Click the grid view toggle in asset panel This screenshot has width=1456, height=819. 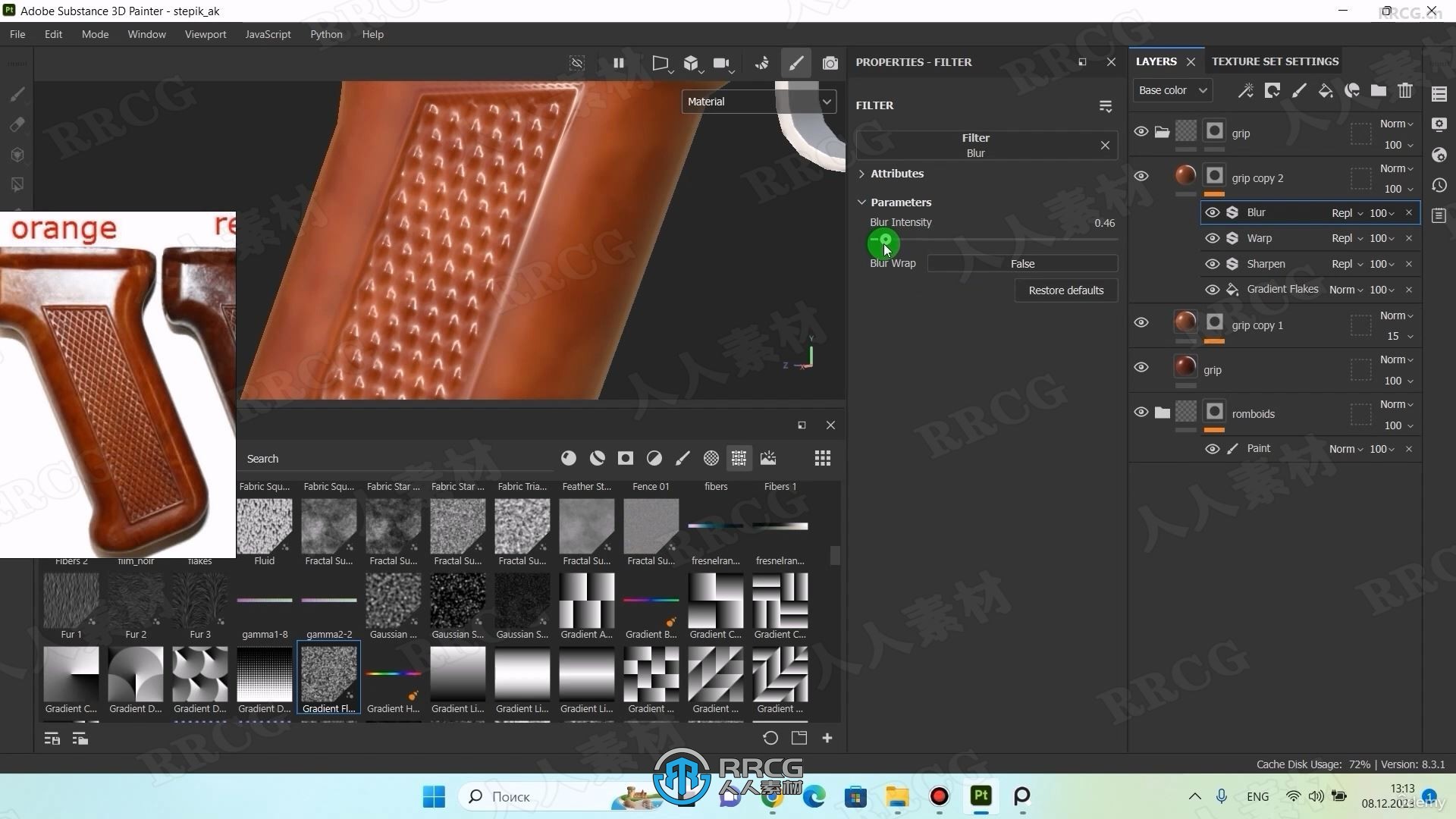pyautogui.click(x=822, y=458)
